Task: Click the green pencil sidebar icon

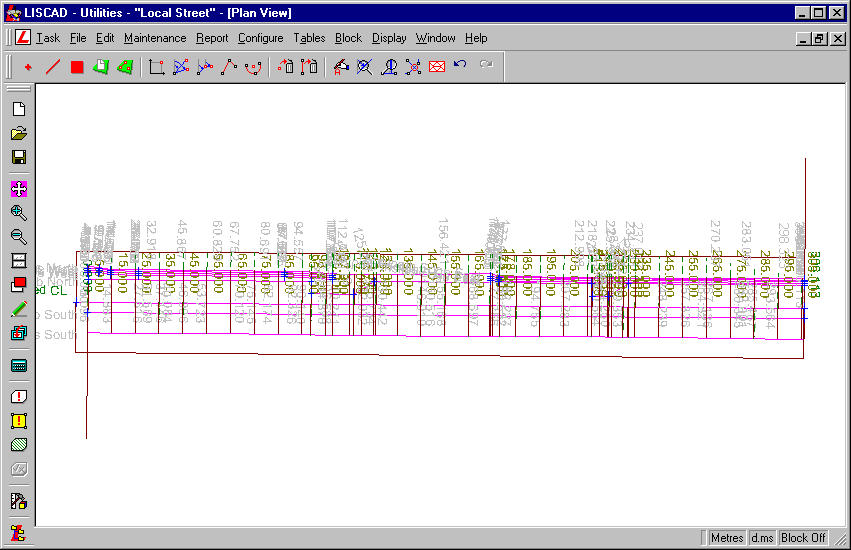Action: [19, 309]
